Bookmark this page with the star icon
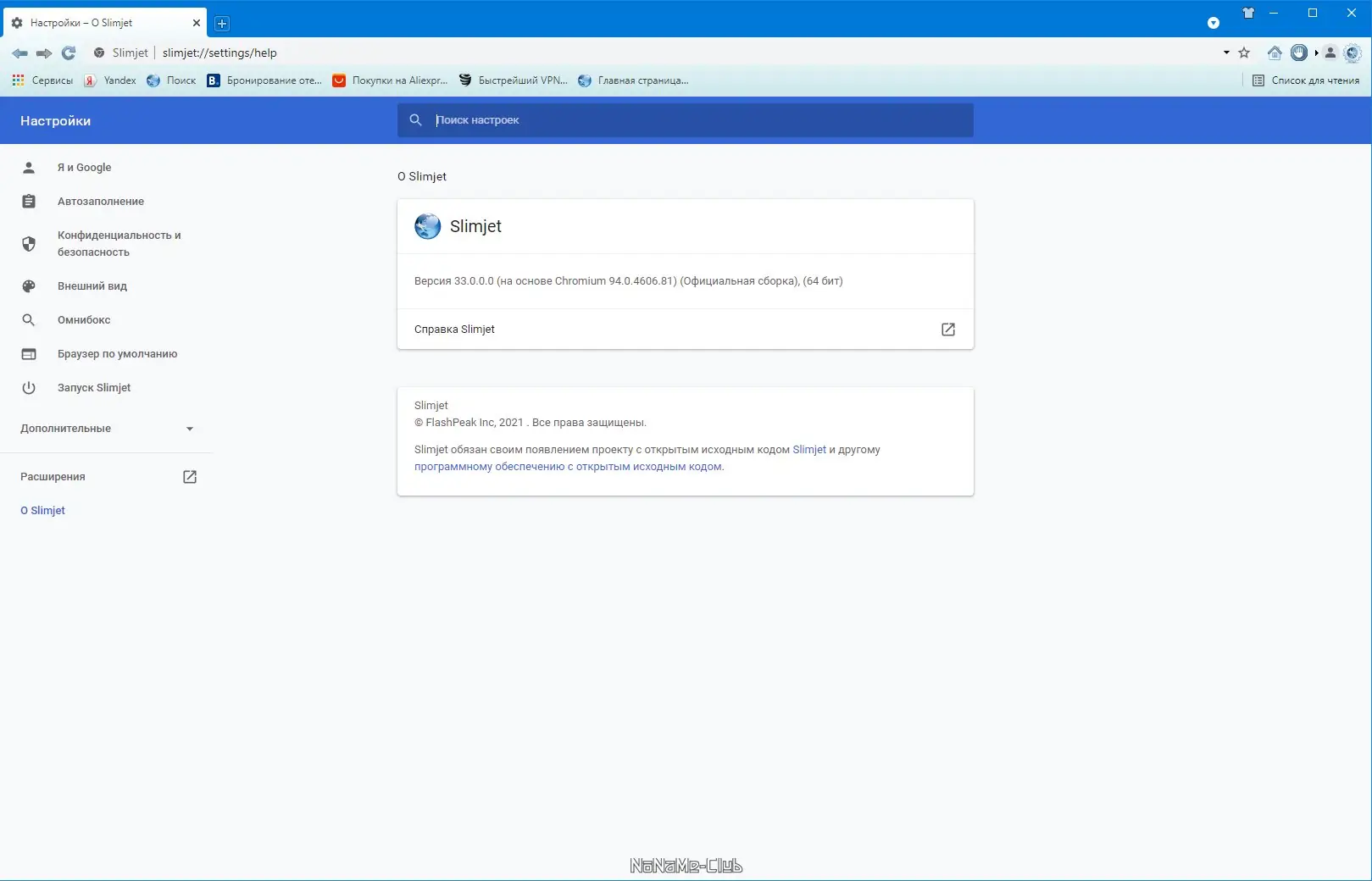Screen dimensions: 1372x881 (1244, 53)
